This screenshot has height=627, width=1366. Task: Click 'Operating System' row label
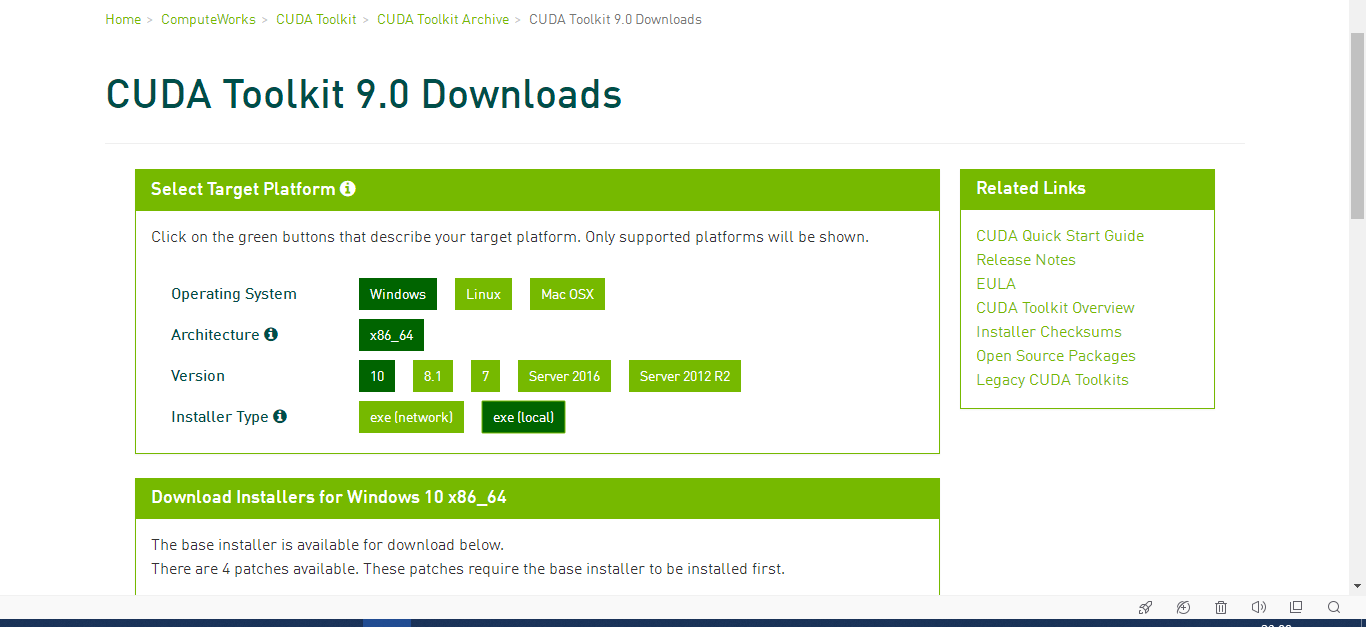pos(234,294)
